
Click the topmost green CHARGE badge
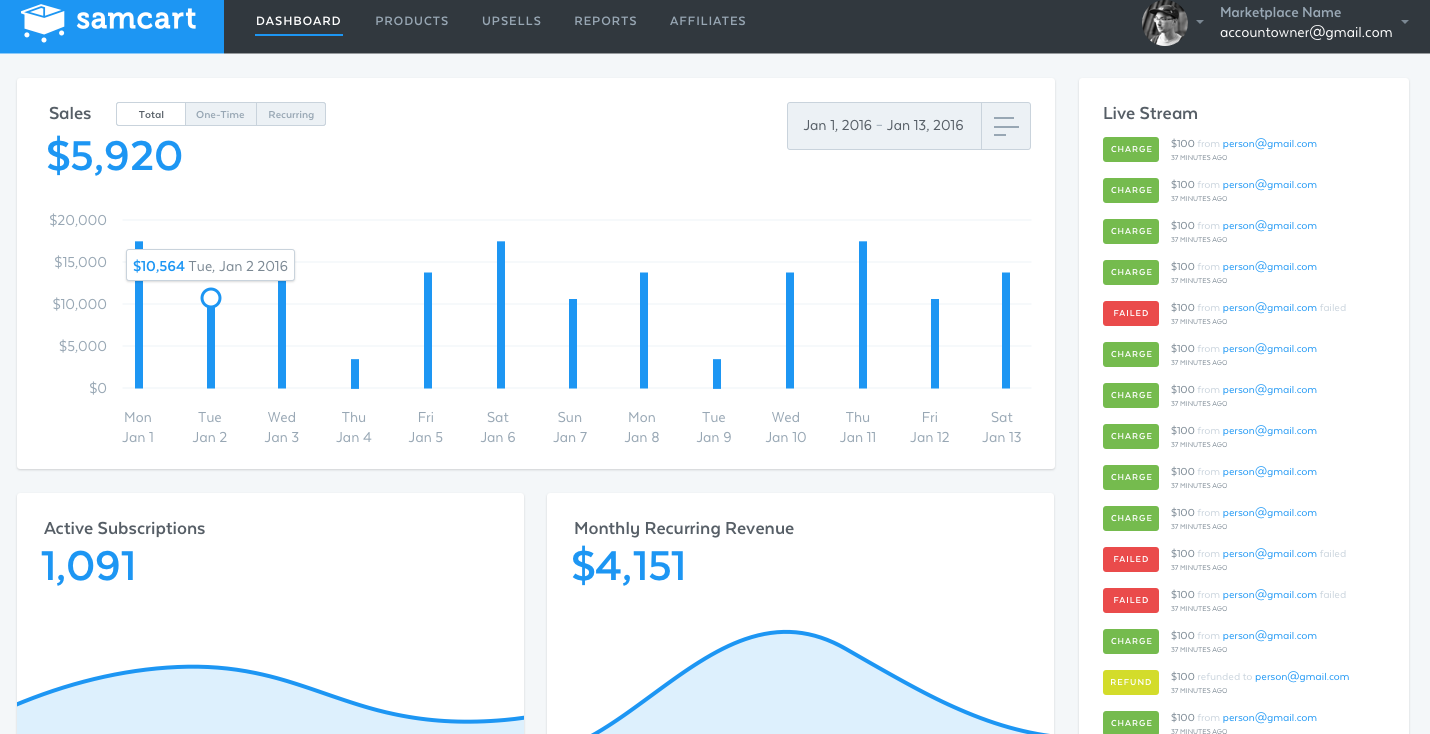pos(1131,149)
